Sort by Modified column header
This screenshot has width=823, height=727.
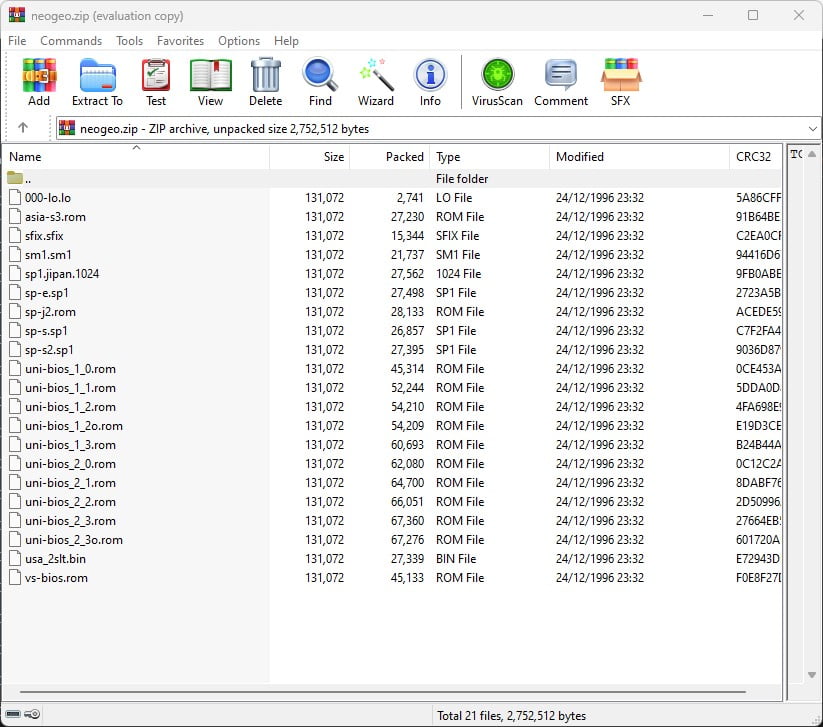[x=639, y=156]
